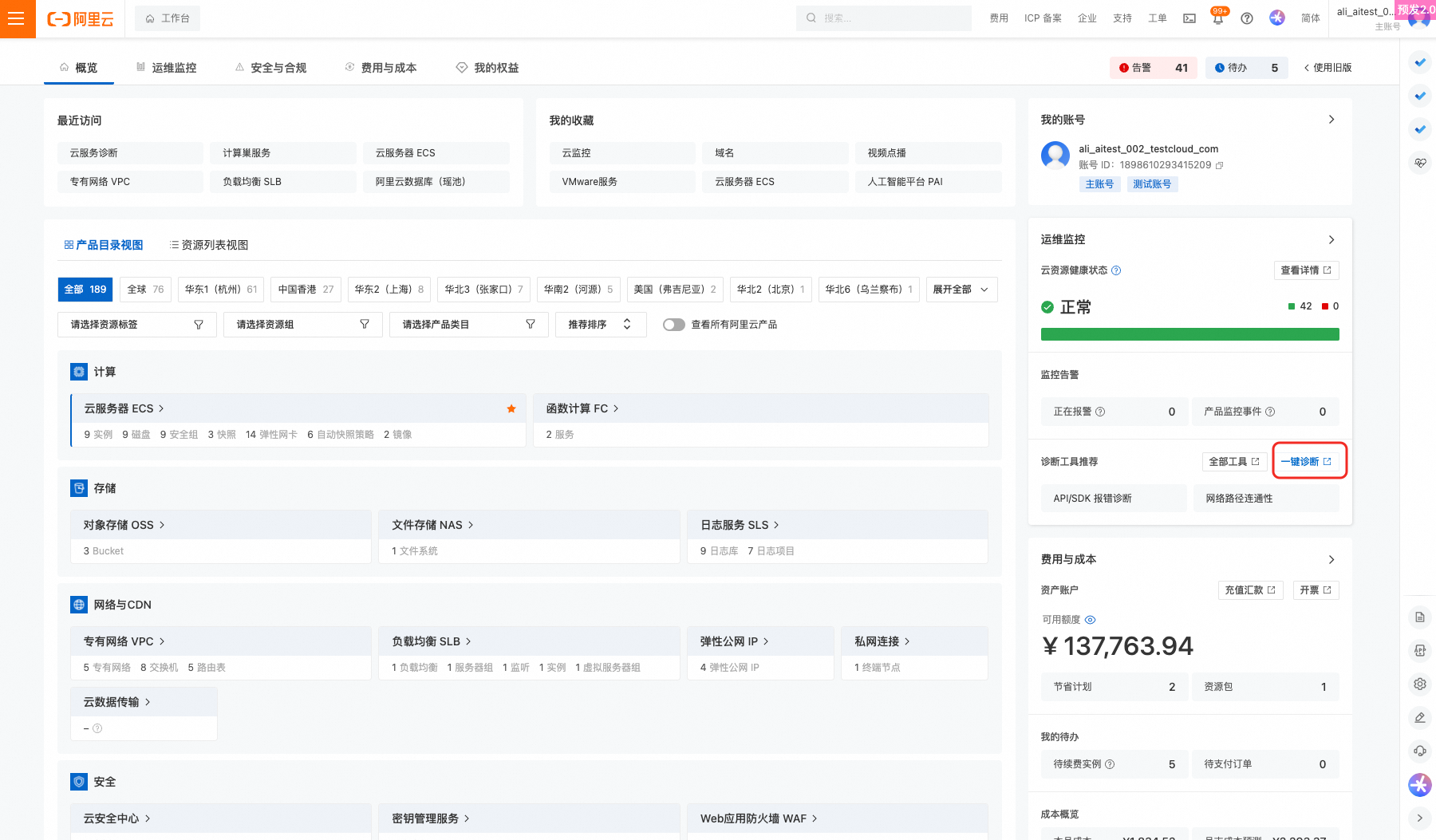Open the help question mark icon
This screenshot has height=840, width=1436.
point(1247,18)
